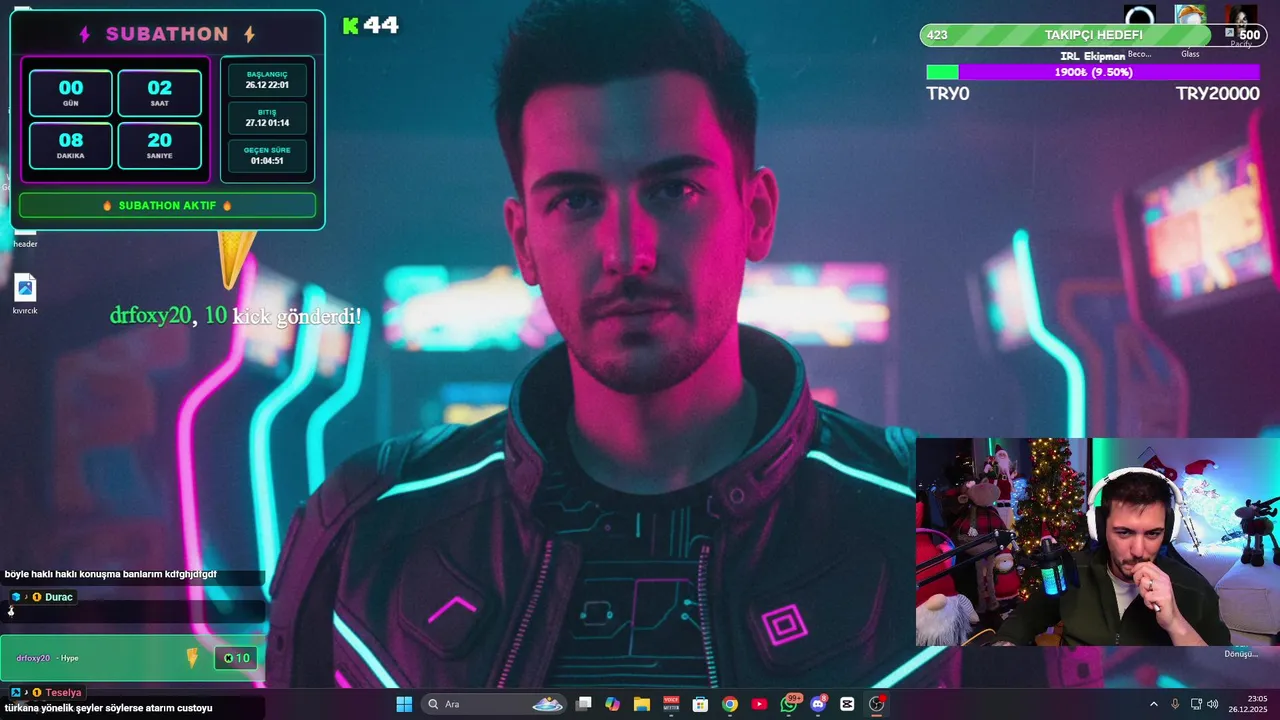
Task: Click the IRL Ekipman 1900₺ donation bar
Action: pos(1093,72)
